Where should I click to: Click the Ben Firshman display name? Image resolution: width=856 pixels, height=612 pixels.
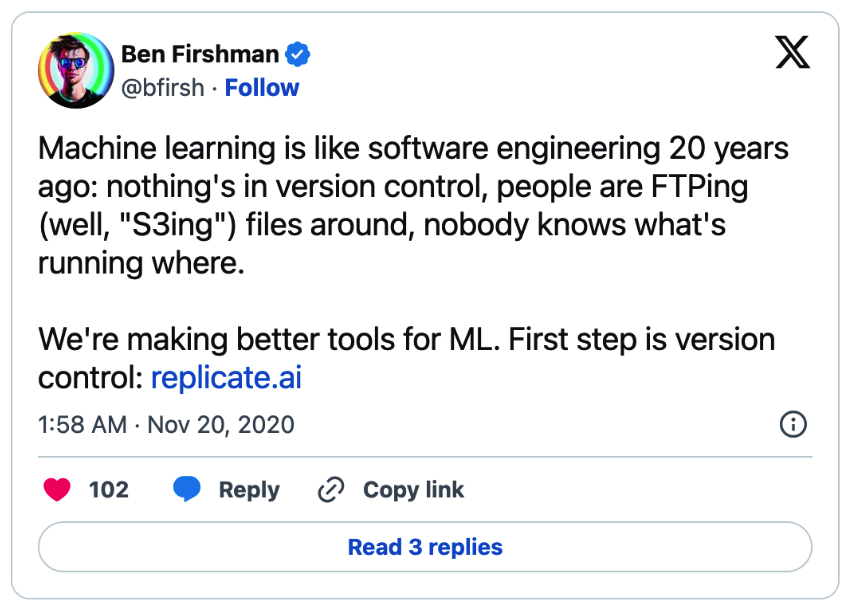tap(200, 54)
